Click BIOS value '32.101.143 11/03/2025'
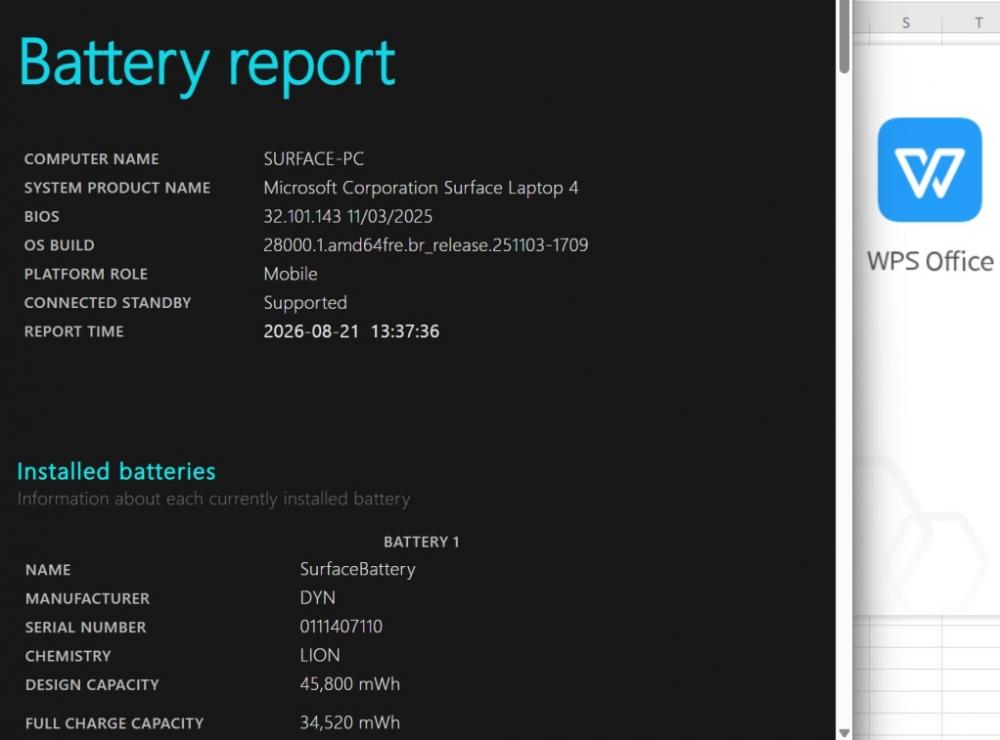The height and width of the screenshot is (740, 1000). click(348, 216)
